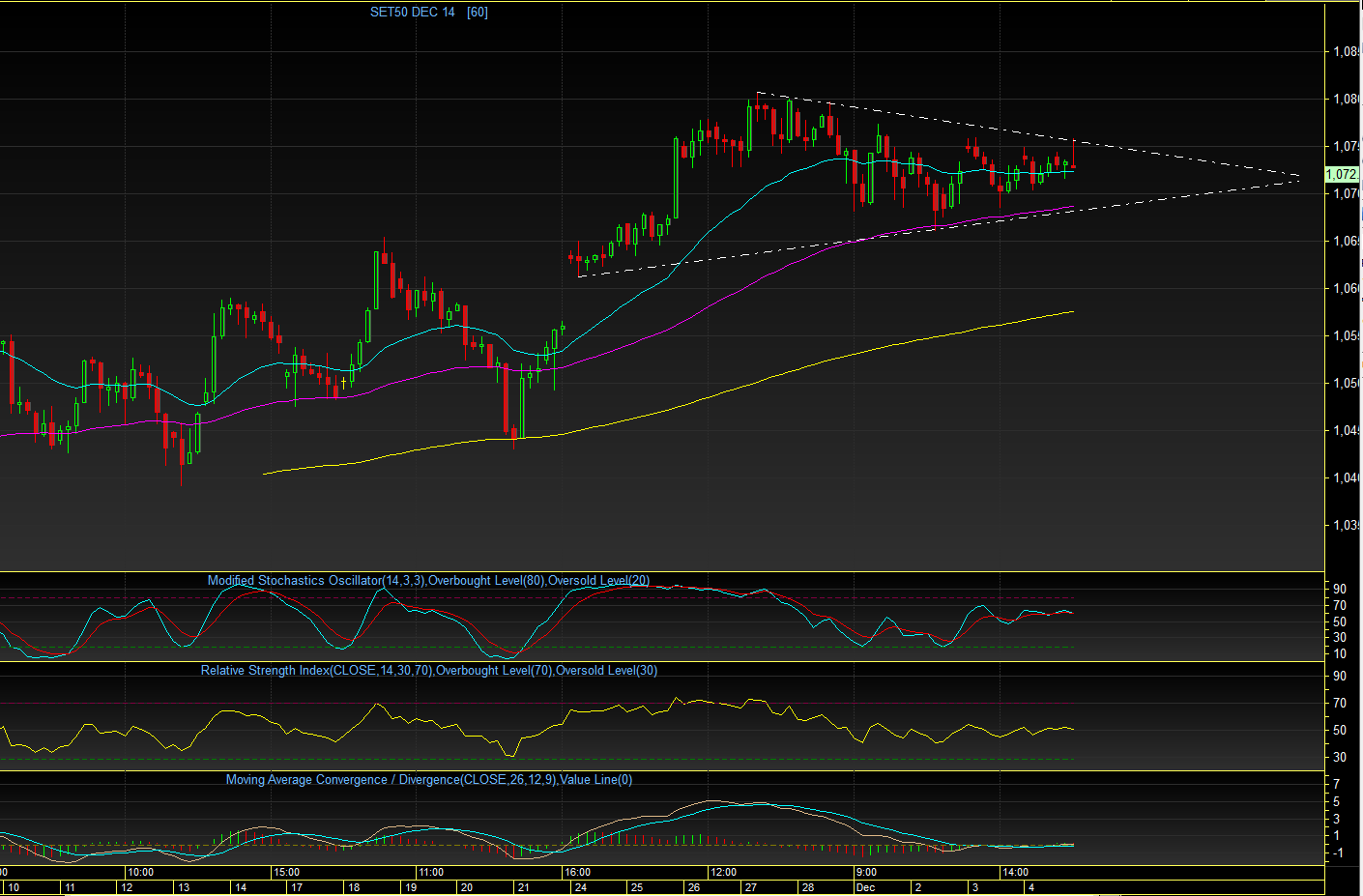This screenshot has width=1363, height=896.
Task: Click the SET50 DEC 14 [60] chart title
Action: [x=429, y=13]
